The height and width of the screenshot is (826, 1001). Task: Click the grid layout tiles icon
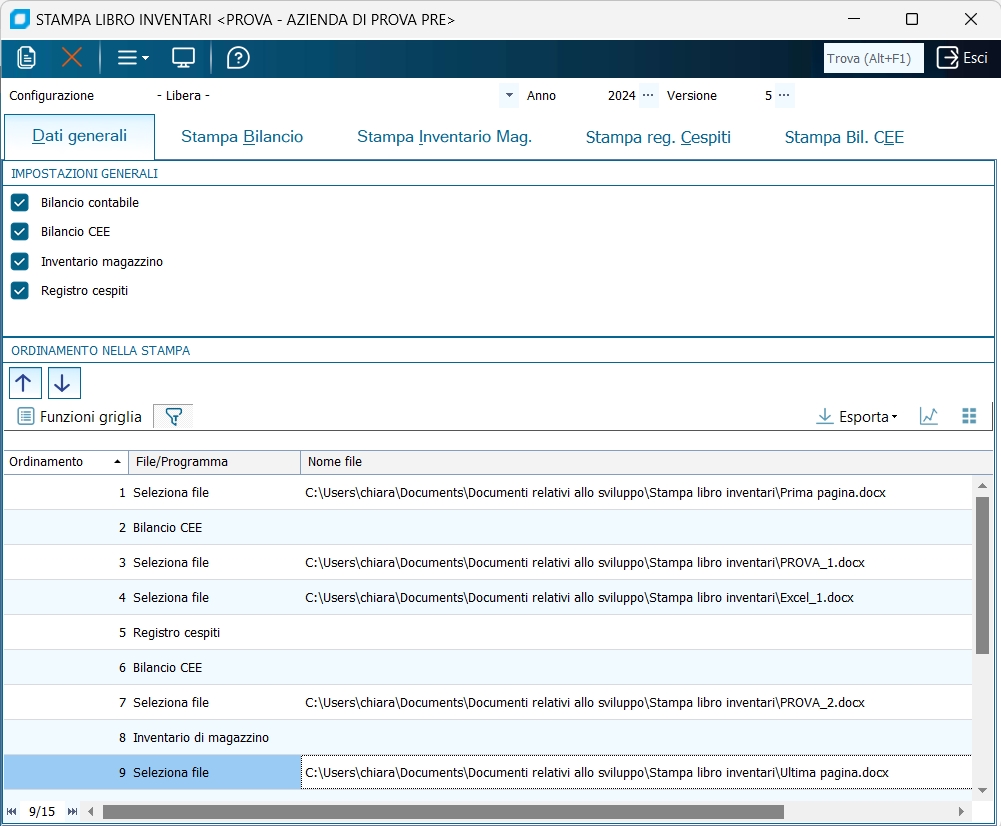(968, 416)
